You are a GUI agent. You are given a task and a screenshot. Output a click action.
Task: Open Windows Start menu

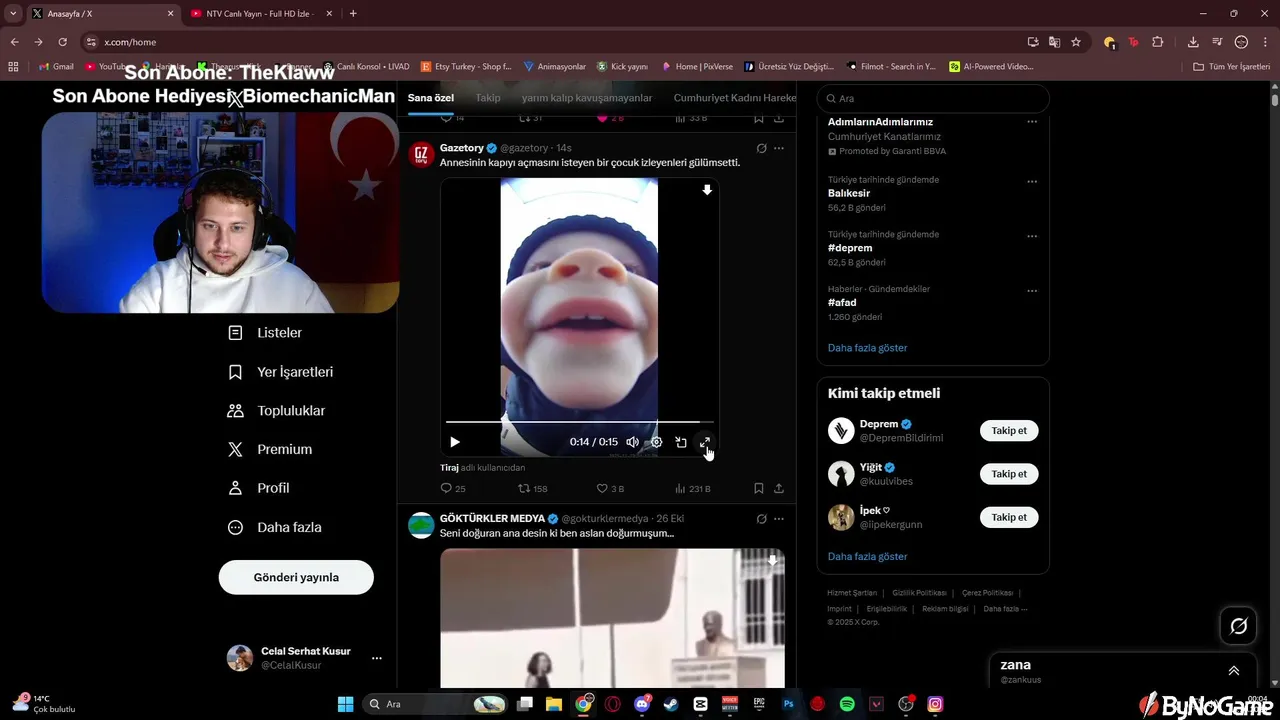coord(345,704)
